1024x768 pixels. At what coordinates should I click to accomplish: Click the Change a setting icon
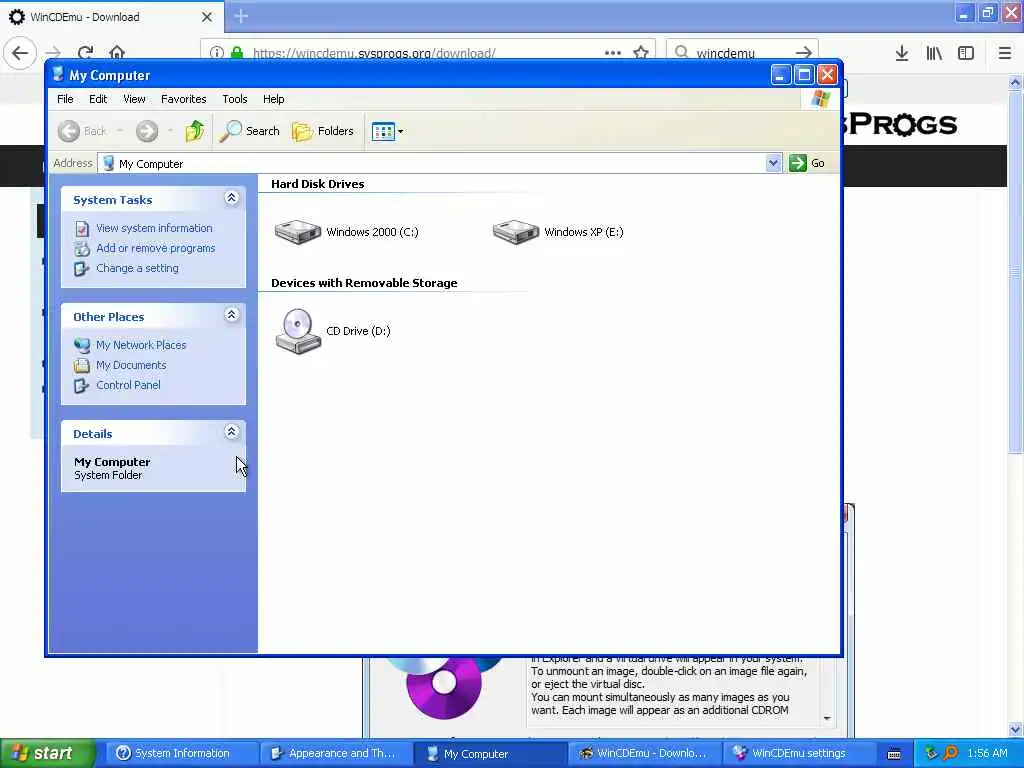[x=82, y=268]
